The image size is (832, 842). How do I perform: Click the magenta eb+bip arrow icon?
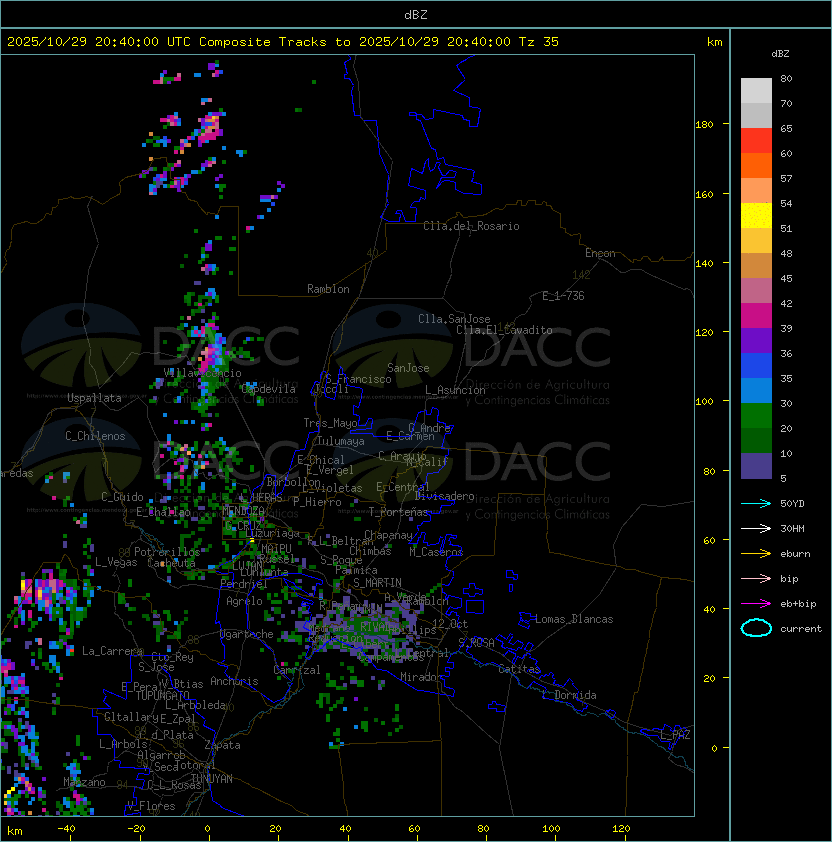click(x=756, y=604)
